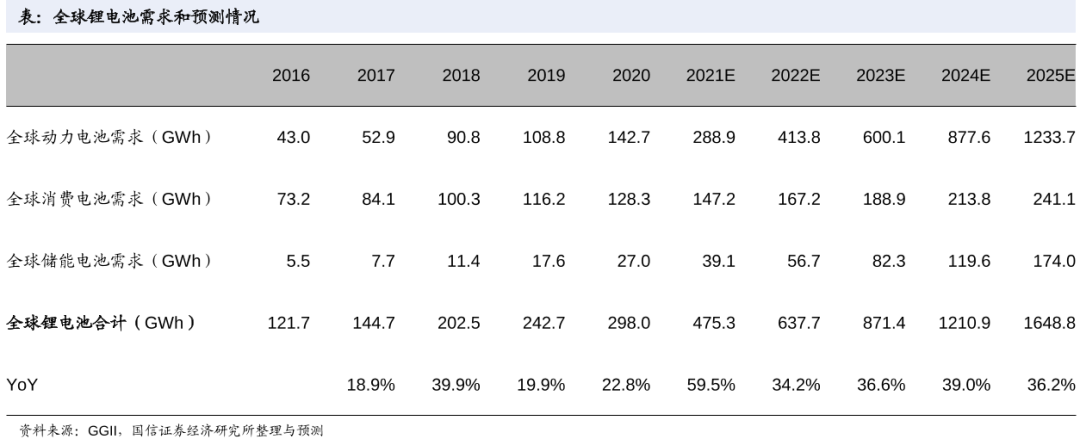This screenshot has height=439, width=1080.
Task: Select the 2016 column header
Action: coord(291,76)
